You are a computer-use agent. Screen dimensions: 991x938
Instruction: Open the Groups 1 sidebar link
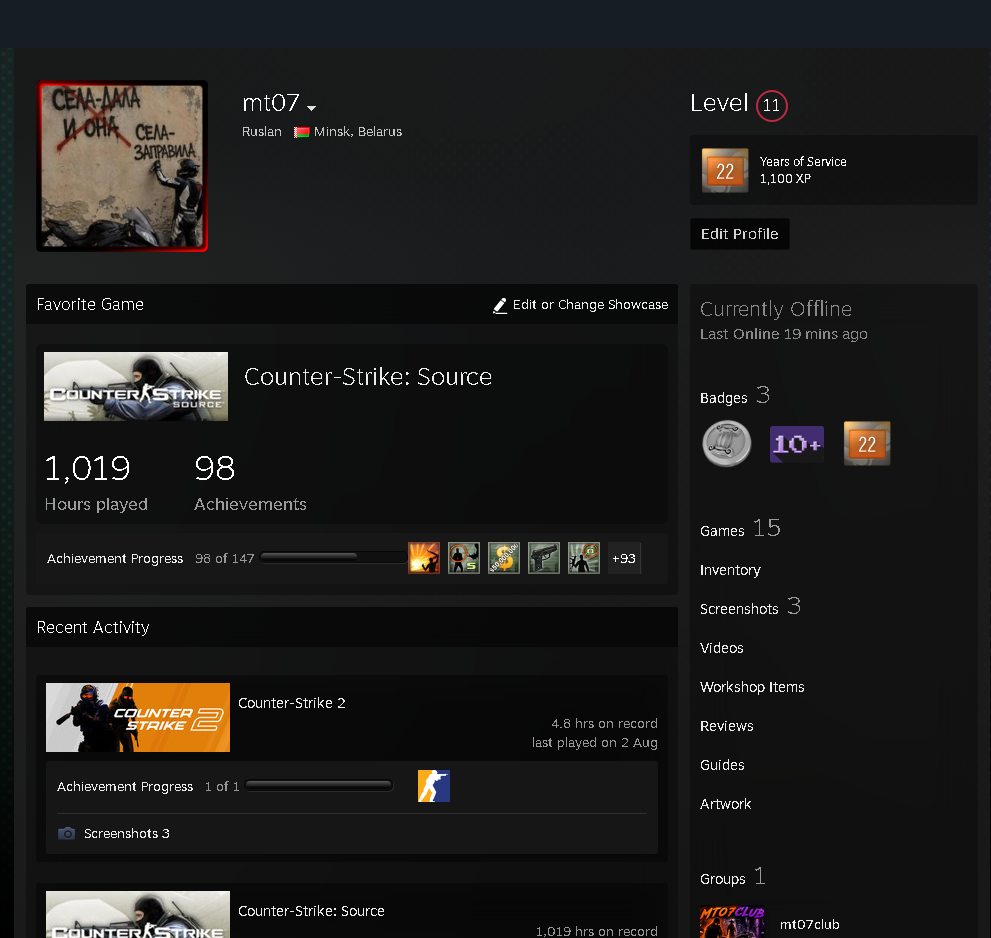(733, 877)
